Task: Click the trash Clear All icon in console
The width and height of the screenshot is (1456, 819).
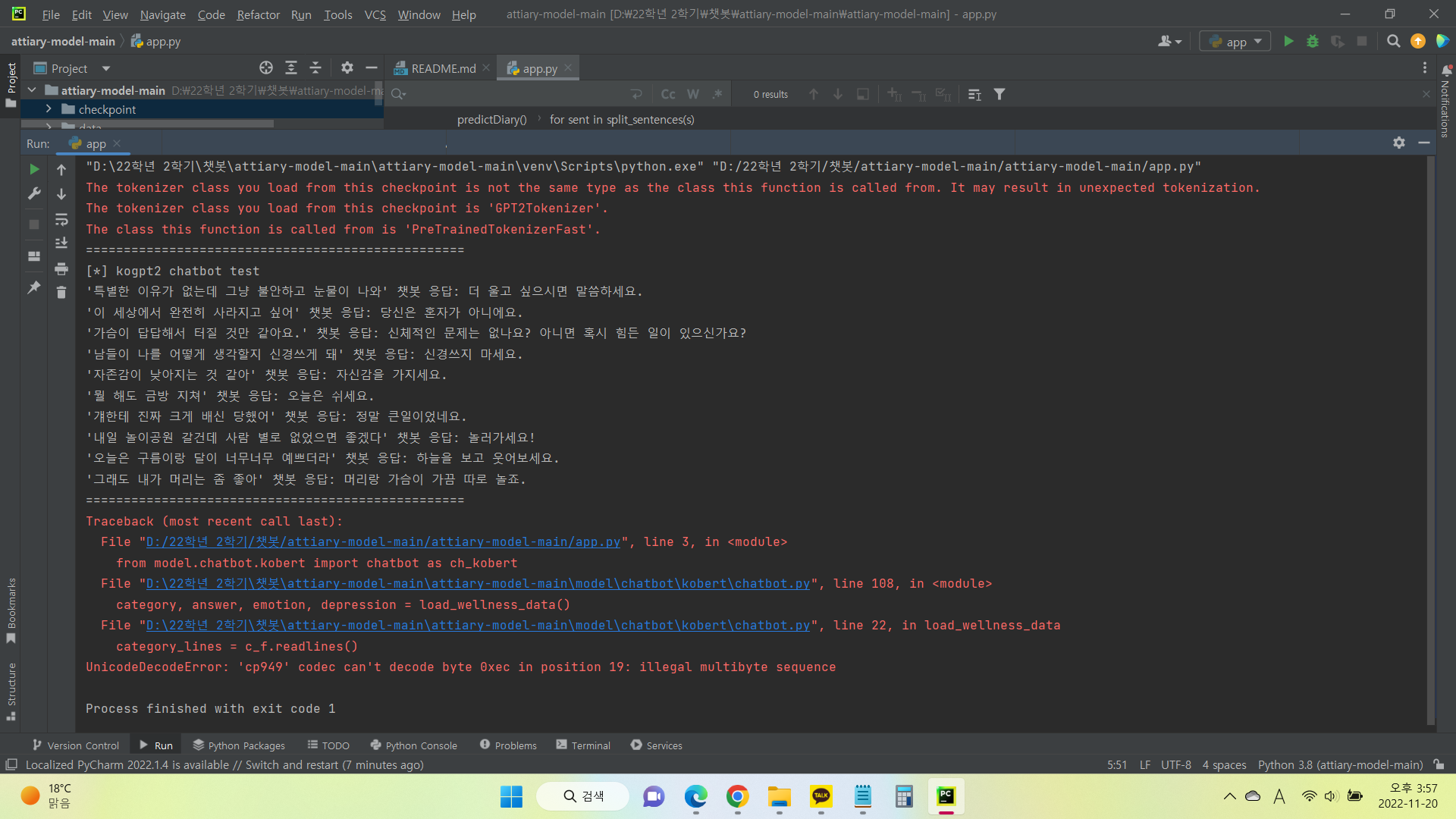Action: click(61, 292)
